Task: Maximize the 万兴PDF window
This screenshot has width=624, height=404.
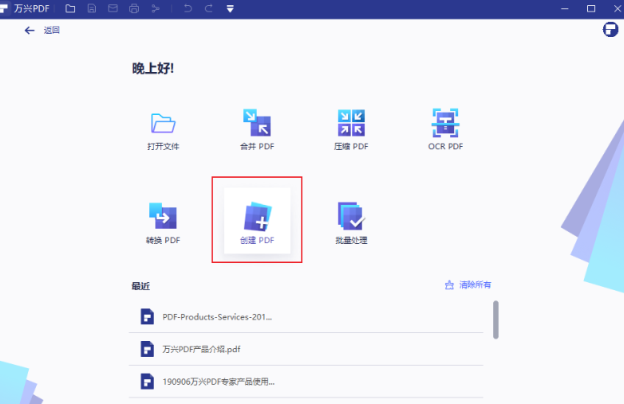Action: (x=591, y=8)
